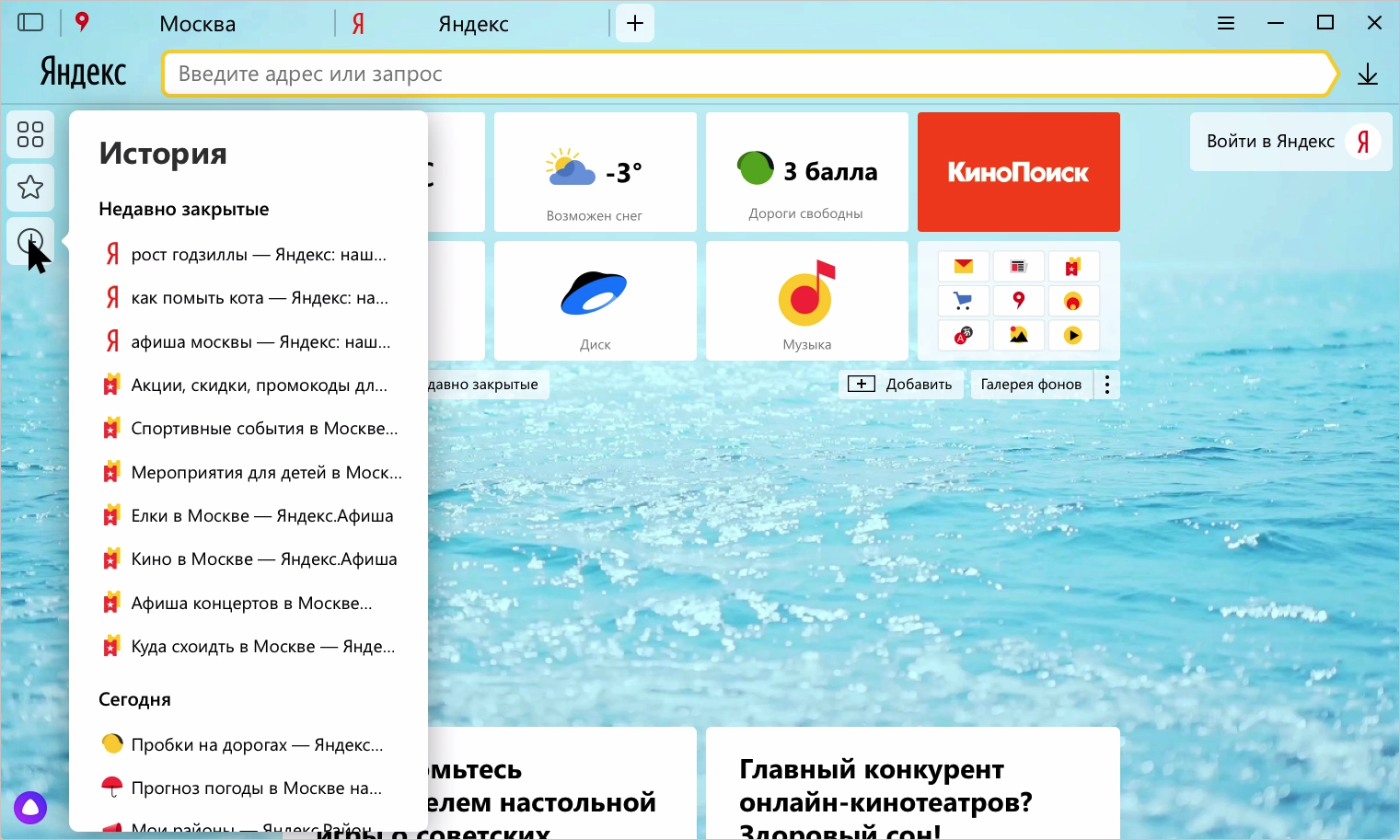This screenshot has height=840, width=1400.
Task: Click the partially hidden 'Недавно закрытые' button
Action: coord(488,385)
